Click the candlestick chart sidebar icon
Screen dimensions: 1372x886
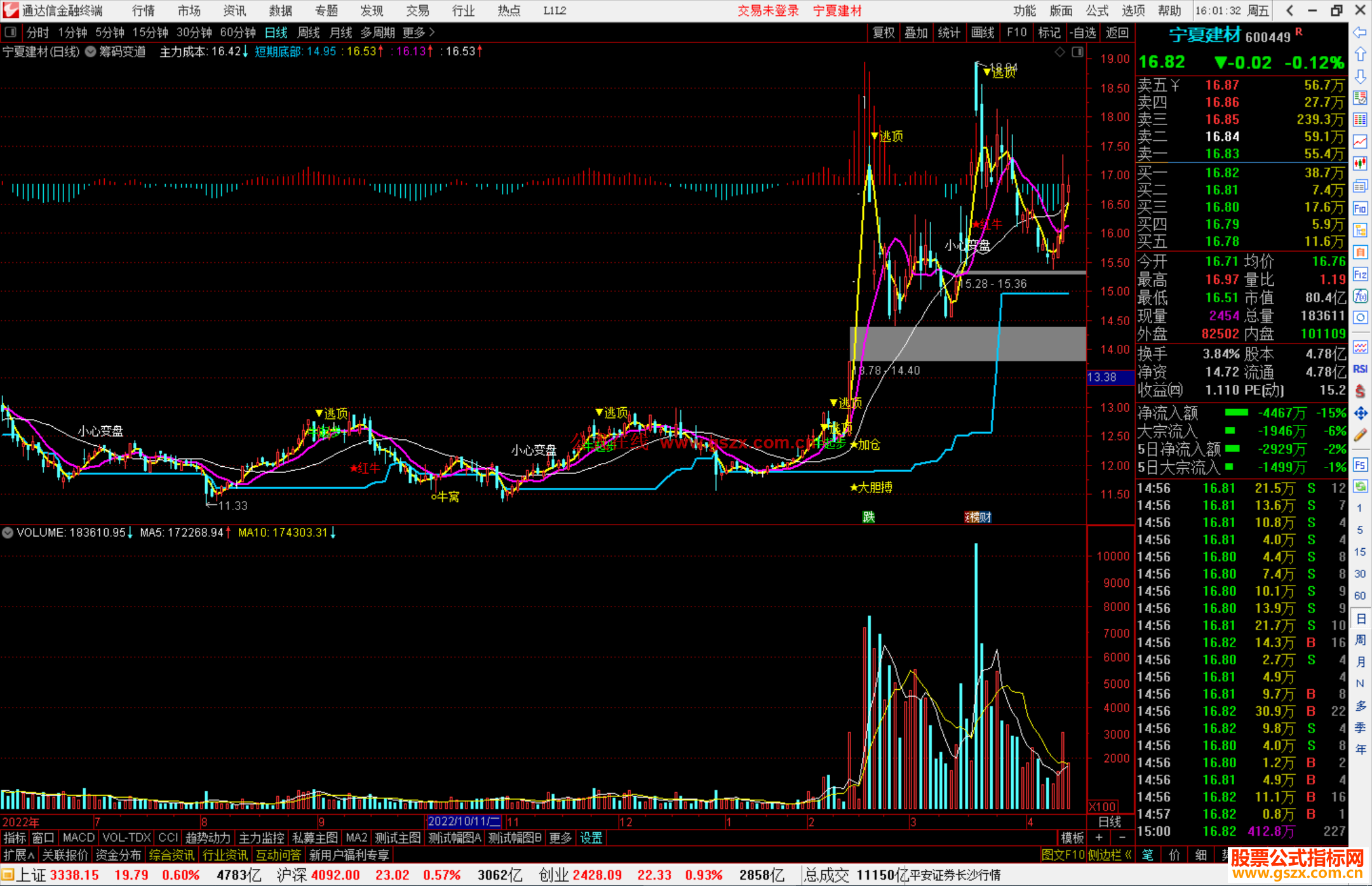tap(1360, 164)
